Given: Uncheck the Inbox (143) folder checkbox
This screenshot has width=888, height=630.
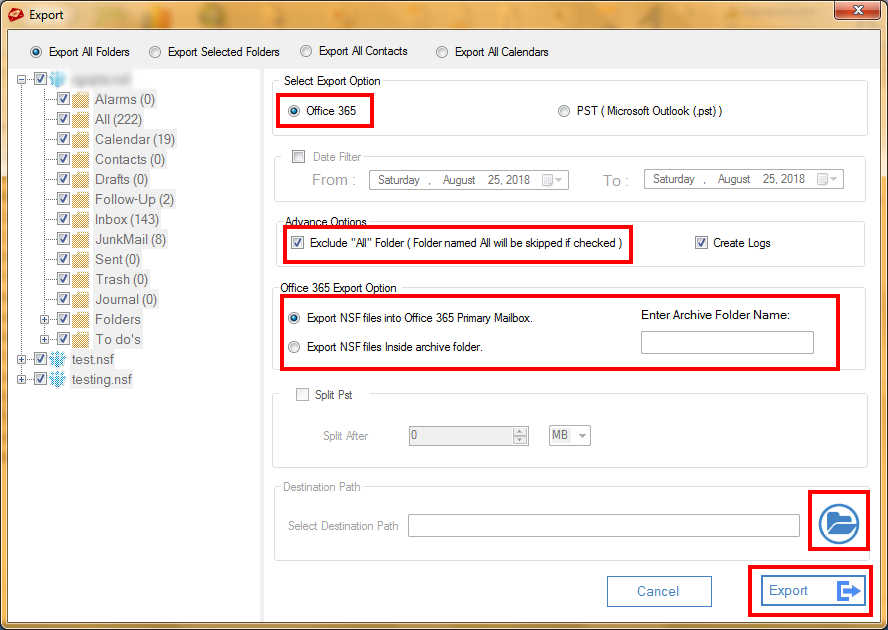Looking at the screenshot, I should point(63,219).
